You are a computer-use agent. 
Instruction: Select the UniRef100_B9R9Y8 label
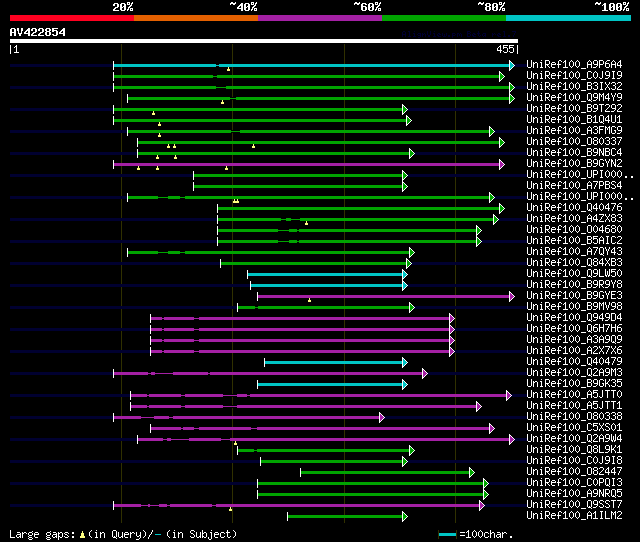coord(574,285)
